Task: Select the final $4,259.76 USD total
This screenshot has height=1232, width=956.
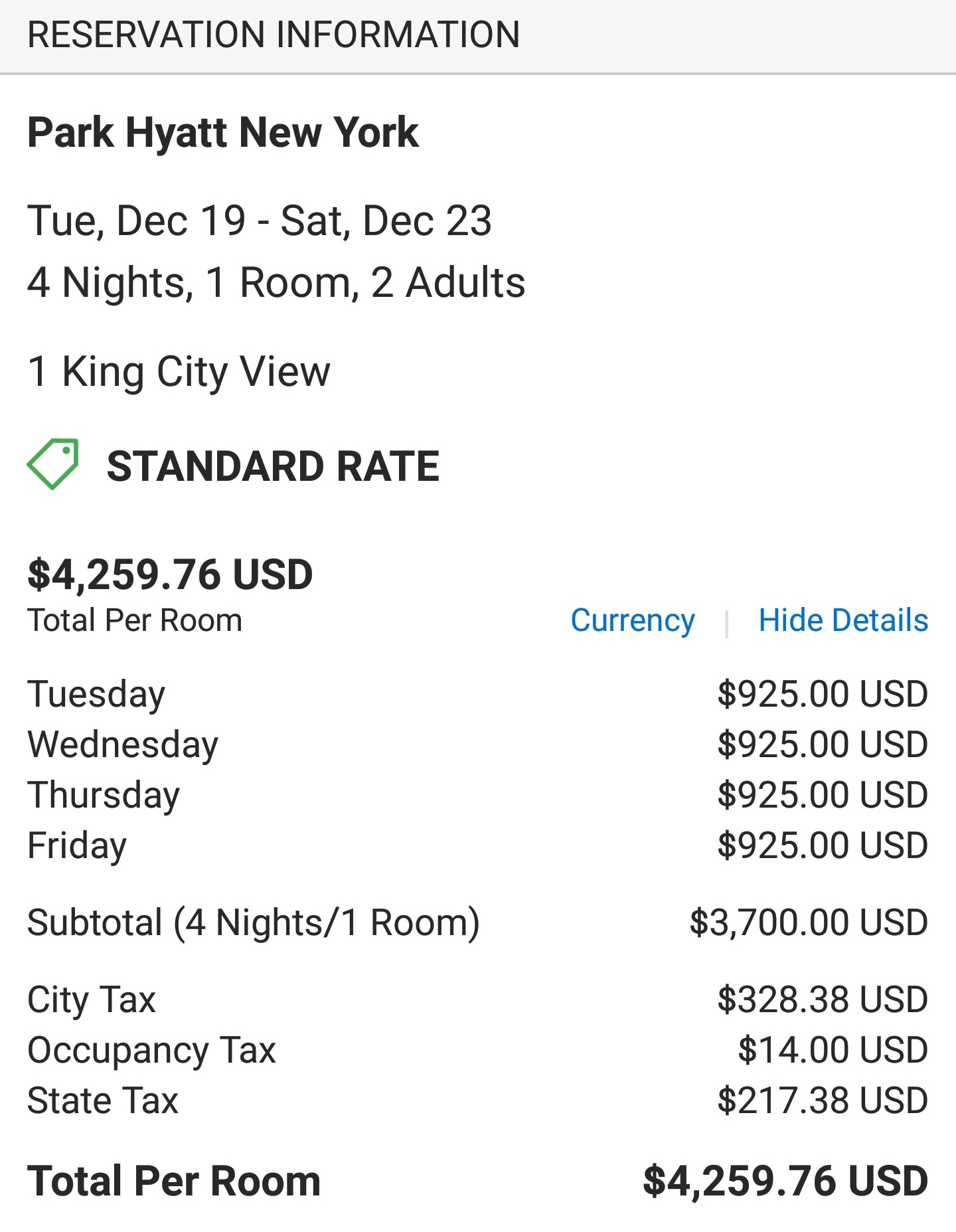Action: tap(785, 1182)
